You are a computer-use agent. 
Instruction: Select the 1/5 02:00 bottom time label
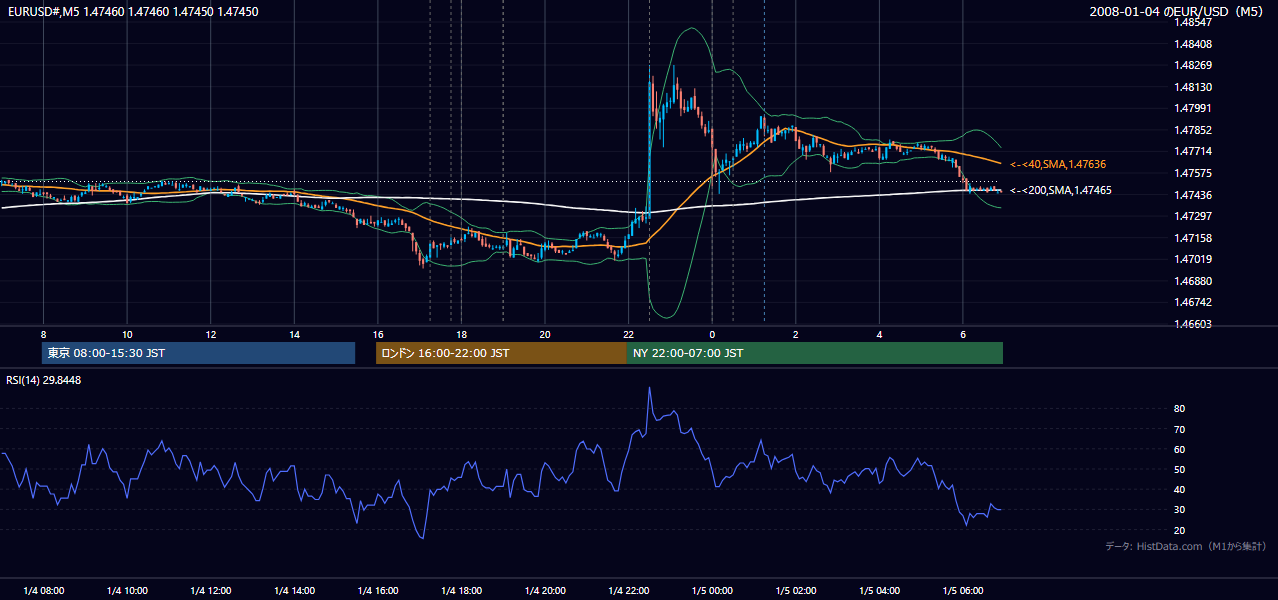click(x=797, y=590)
